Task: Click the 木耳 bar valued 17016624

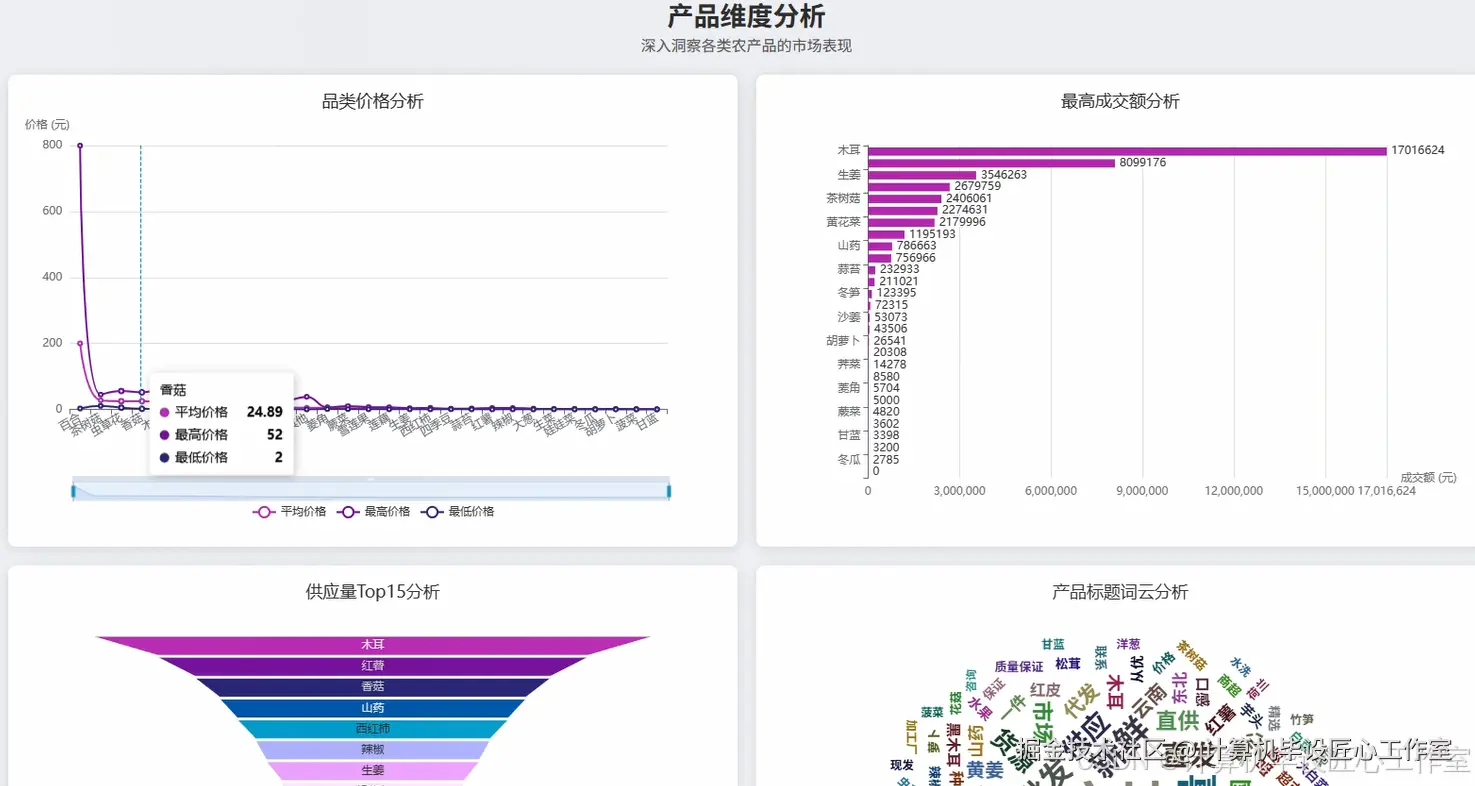Action: tap(1127, 151)
